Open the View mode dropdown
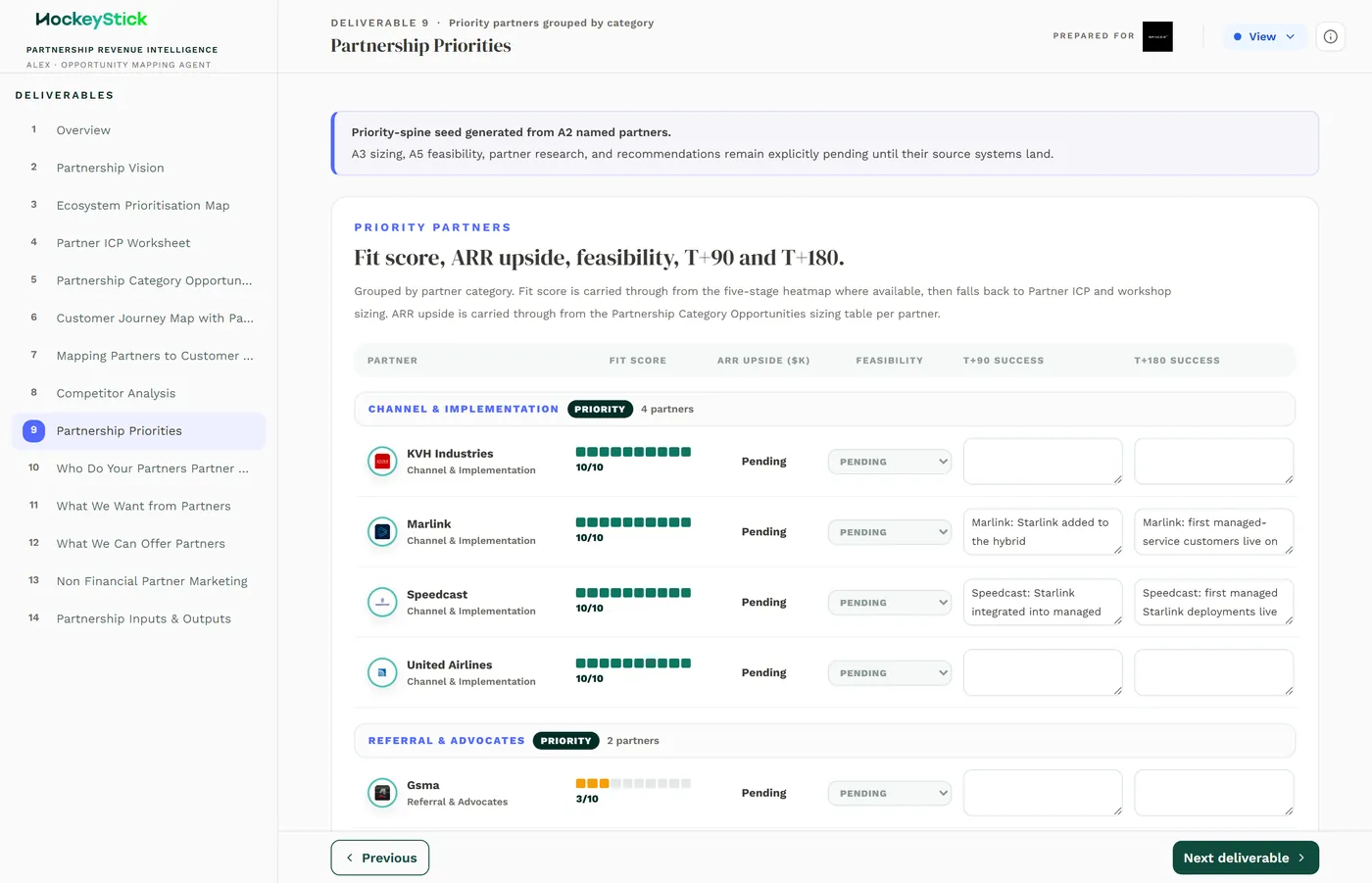1372x883 pixels. coord(1264,36)
